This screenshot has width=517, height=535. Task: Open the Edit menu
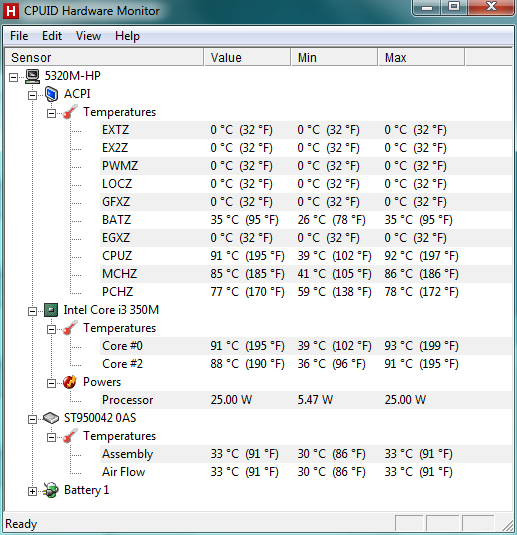pyautogui.click(x=52, y=36)
